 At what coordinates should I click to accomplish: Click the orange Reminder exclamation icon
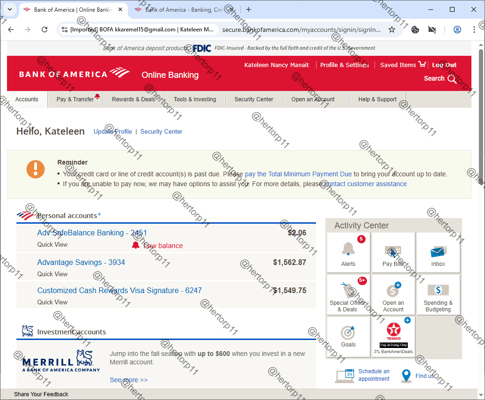35,169
